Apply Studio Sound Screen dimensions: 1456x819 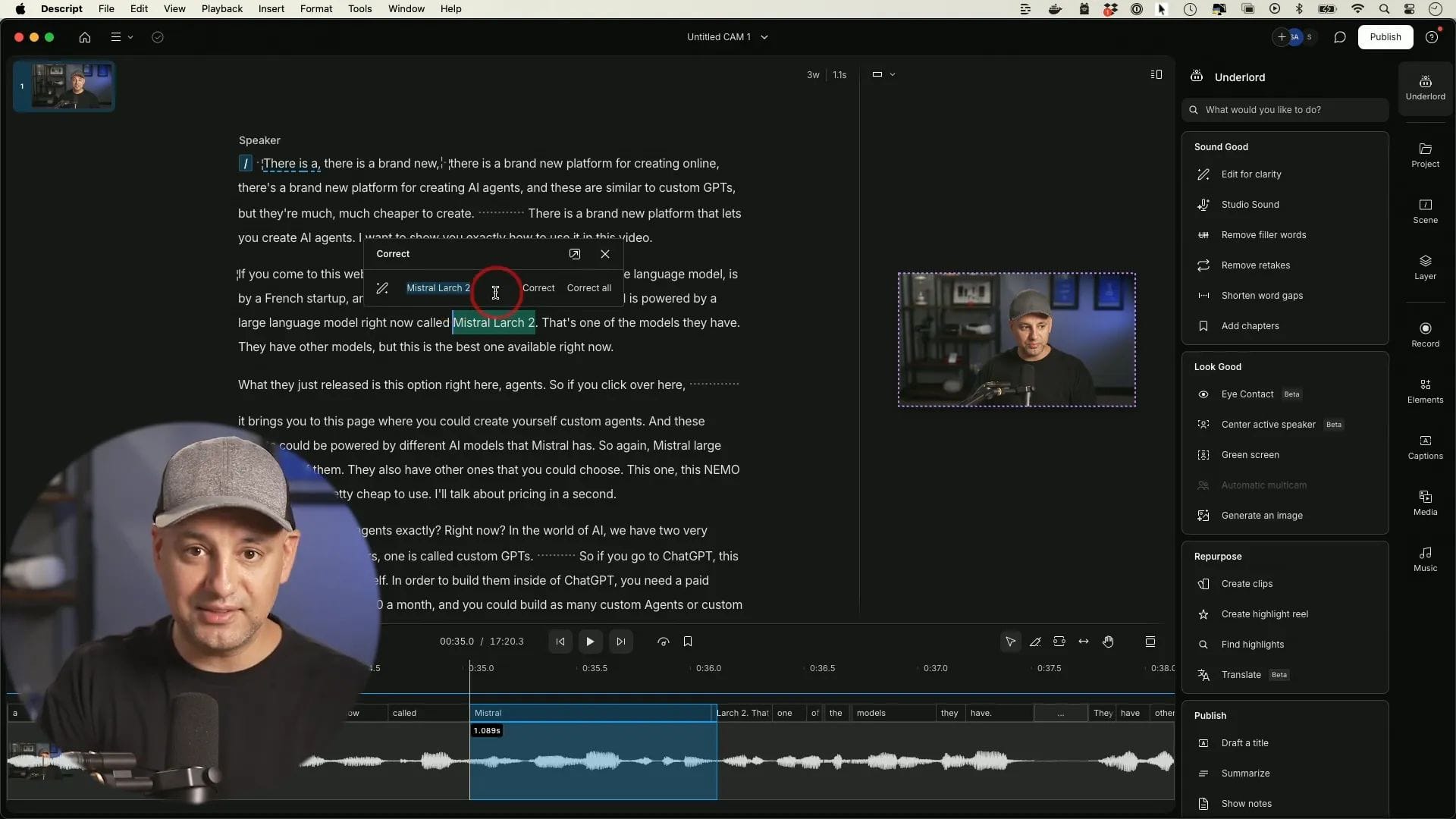pyautogui.click(x=1250, y=205)
